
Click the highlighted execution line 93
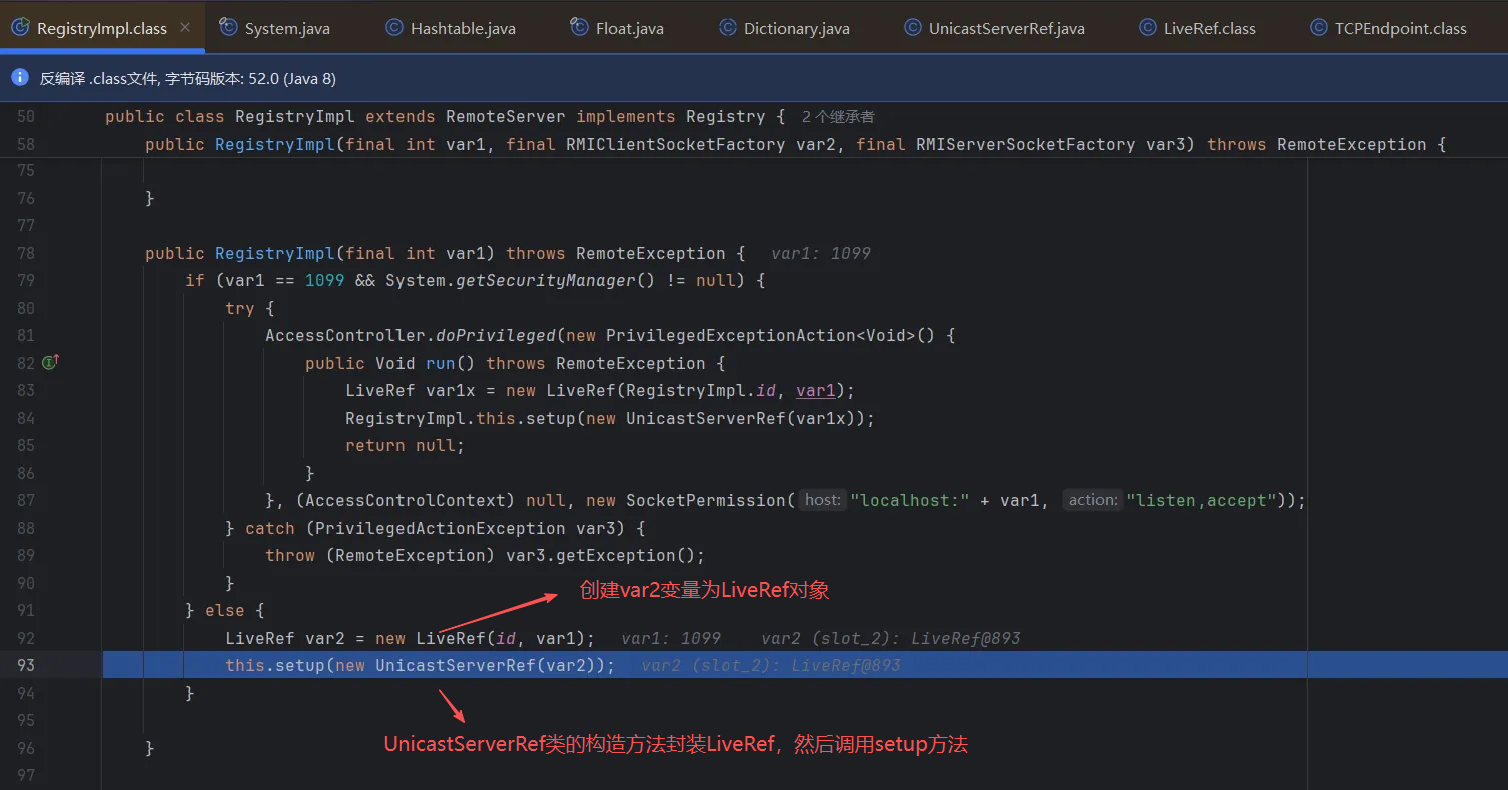(x=420, y=665)
